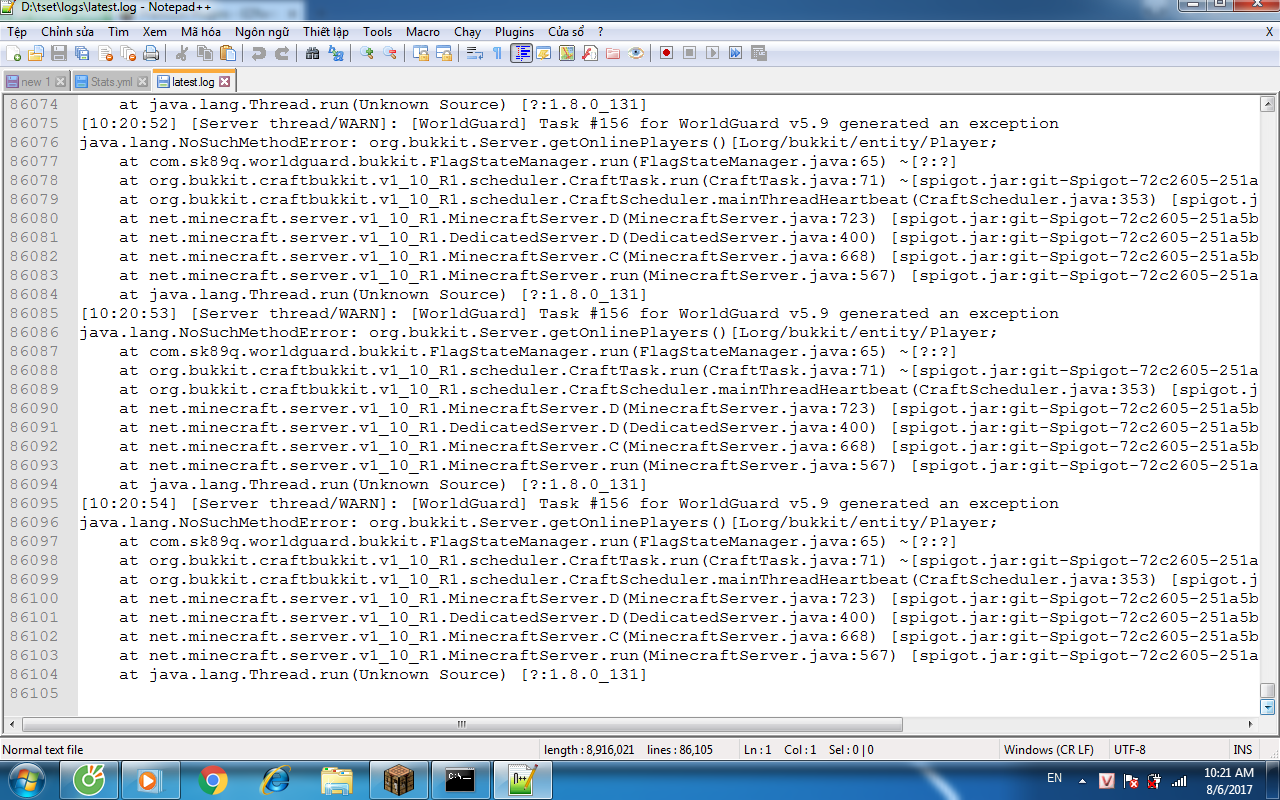Screen dimensions: 1280x800
Task: Click the Close All toolbar icon
Action: point(128,53)
